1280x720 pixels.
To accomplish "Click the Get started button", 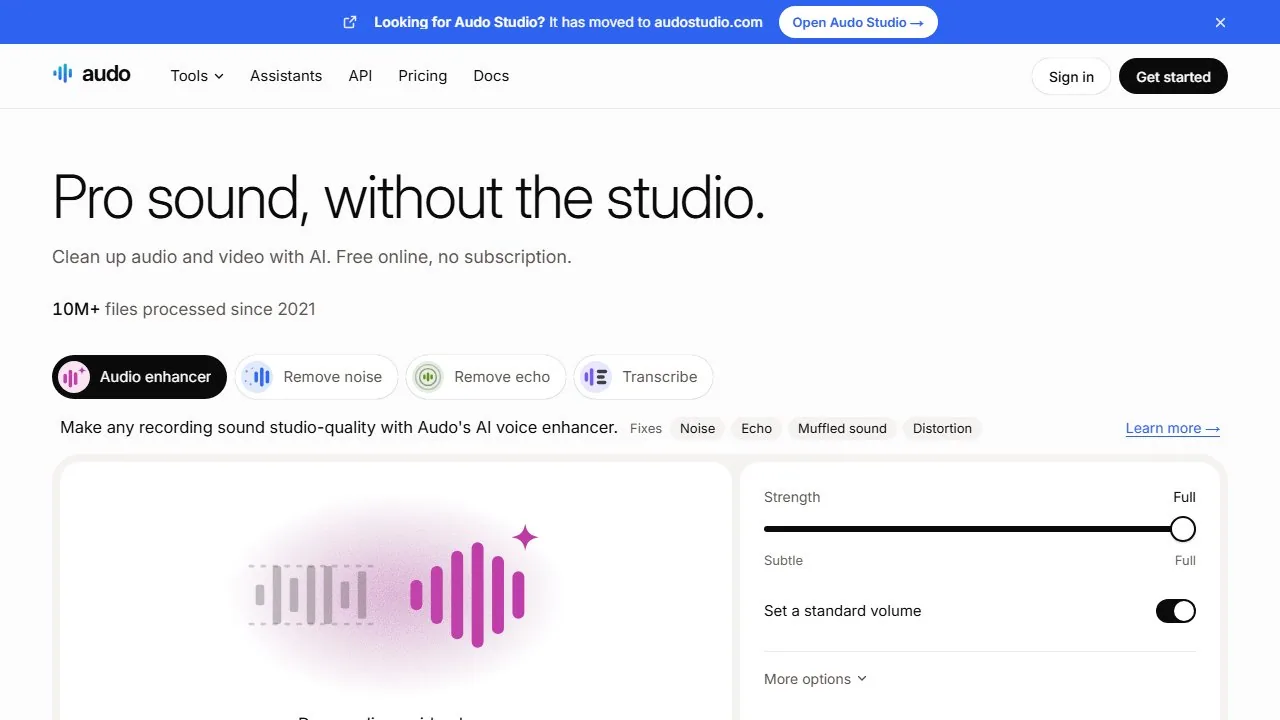I will click(x=1173, y=77).
